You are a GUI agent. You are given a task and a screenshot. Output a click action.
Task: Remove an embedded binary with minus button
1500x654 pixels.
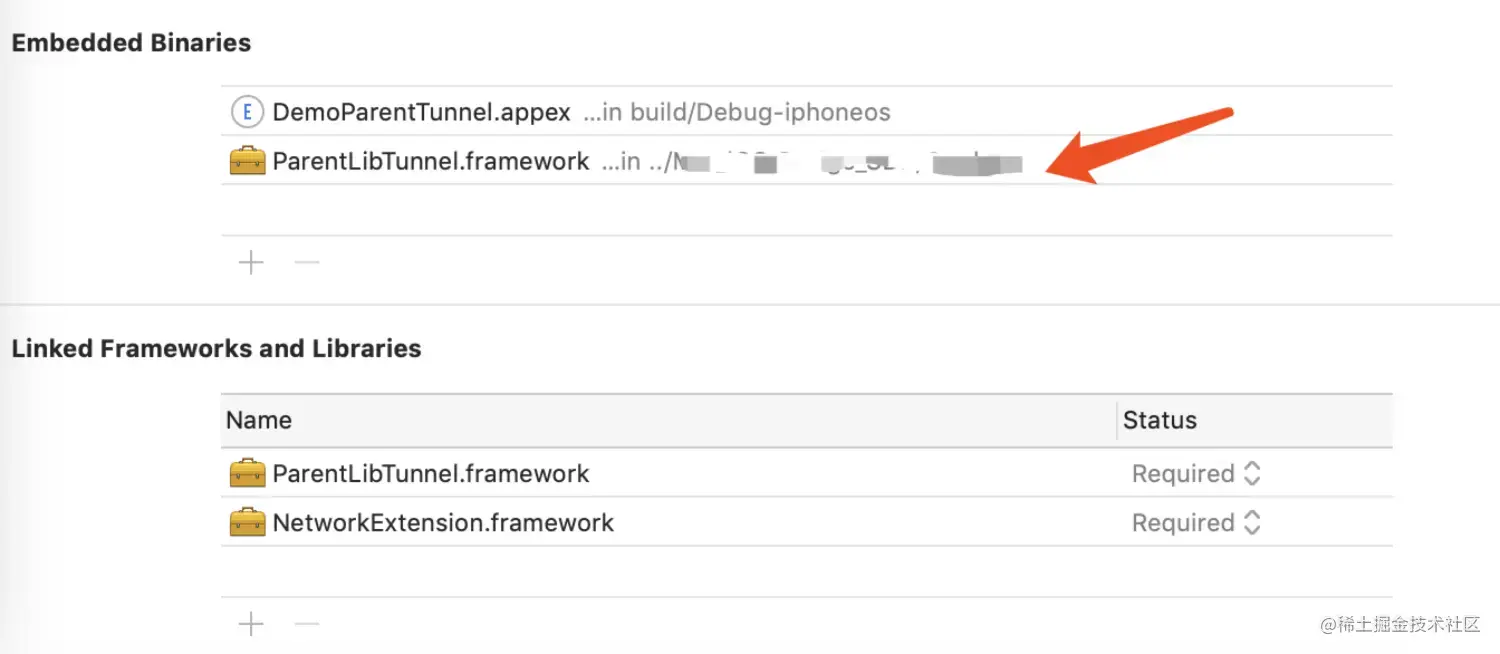tap(307, 263)
